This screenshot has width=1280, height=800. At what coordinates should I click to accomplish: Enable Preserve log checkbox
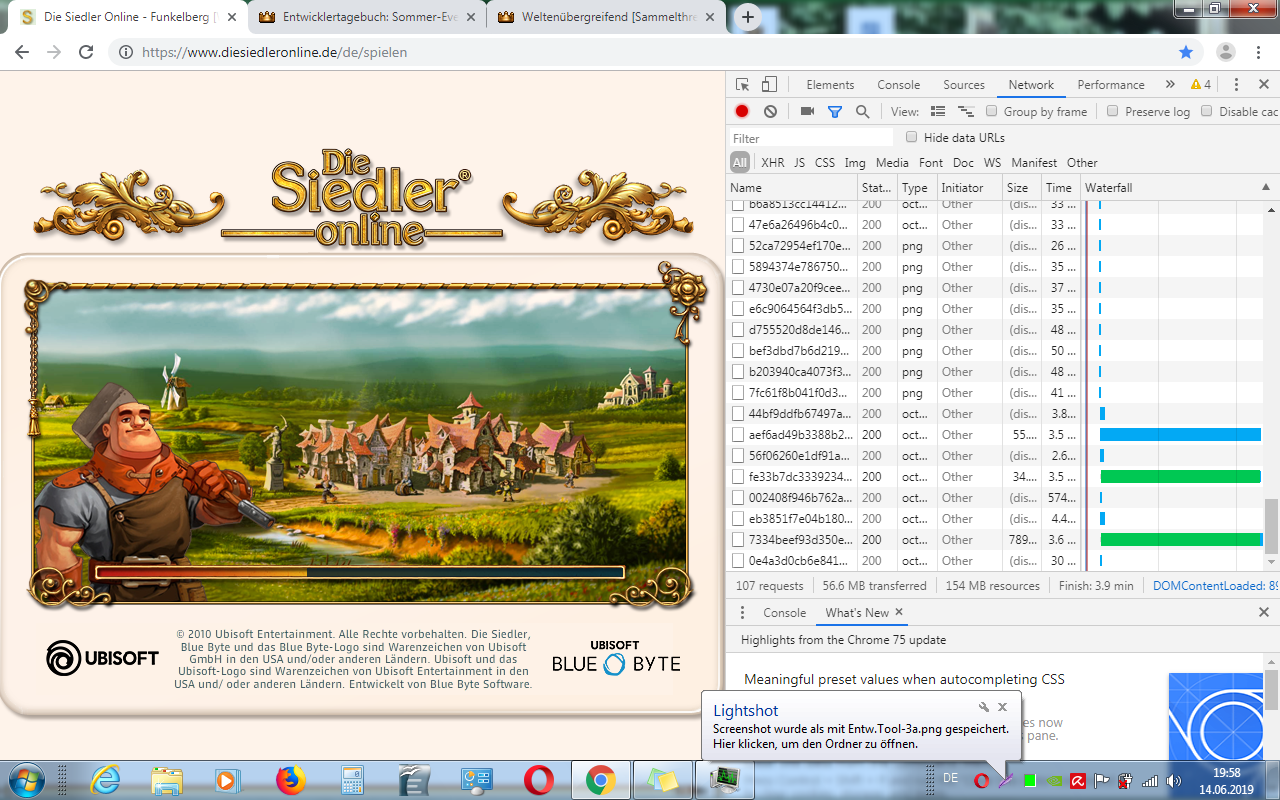click(1113, 111)
